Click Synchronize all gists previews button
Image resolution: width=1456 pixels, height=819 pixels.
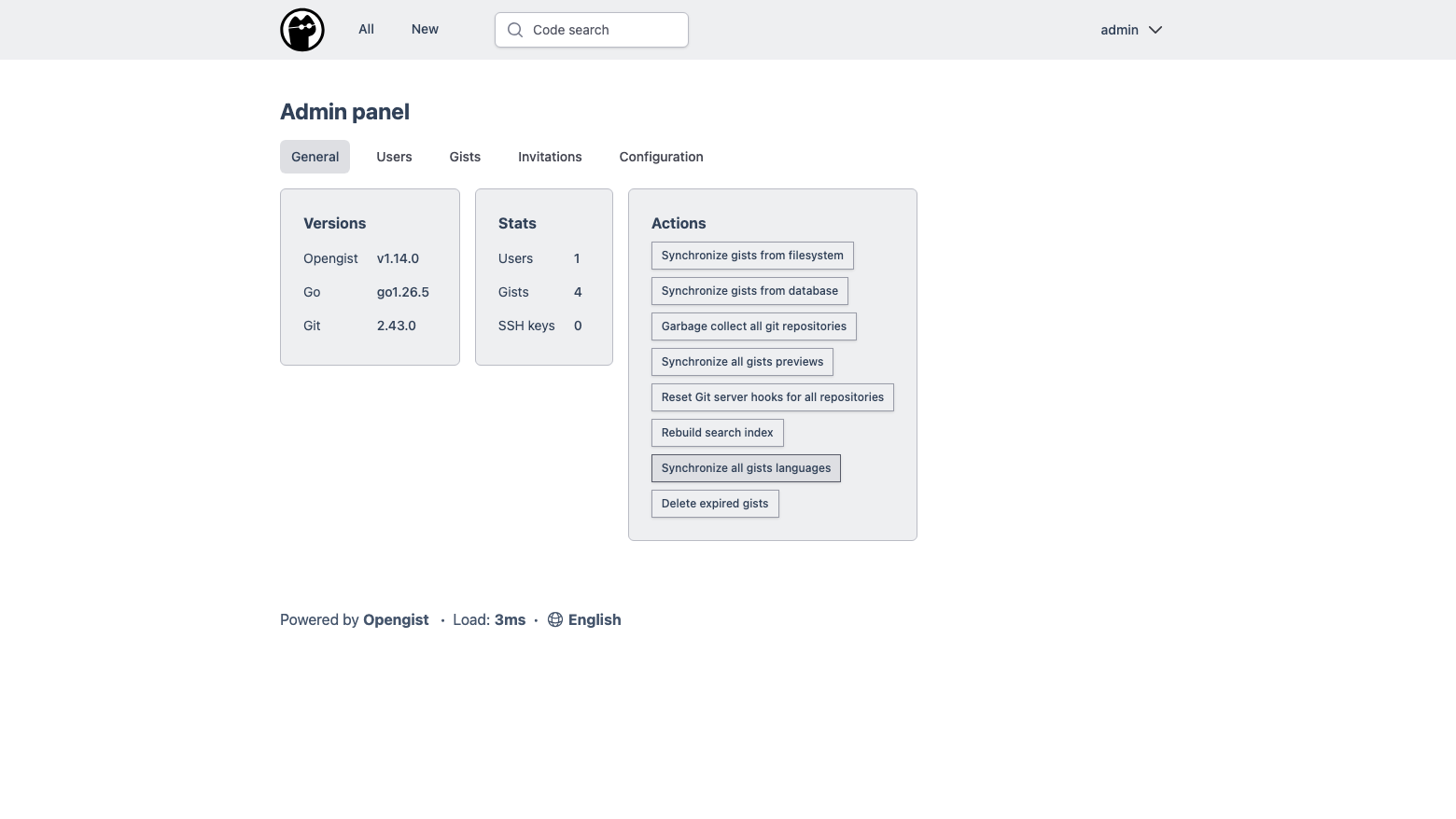[x=742, y=362]
